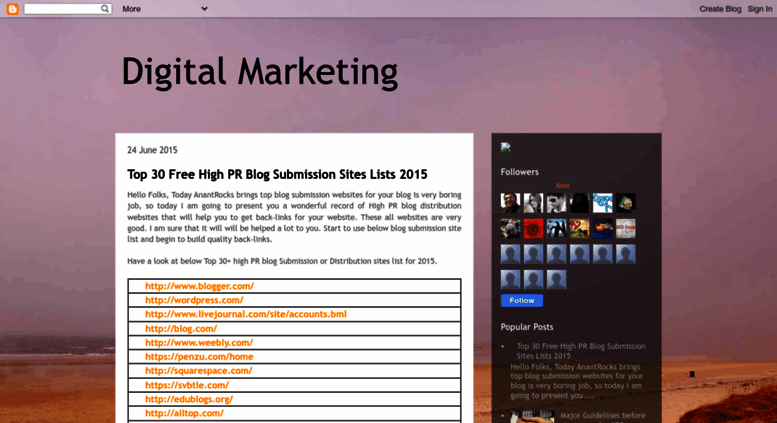Open the squarespace.com link
This screenshot has width=777, height=423.
(x=199, y=370)
